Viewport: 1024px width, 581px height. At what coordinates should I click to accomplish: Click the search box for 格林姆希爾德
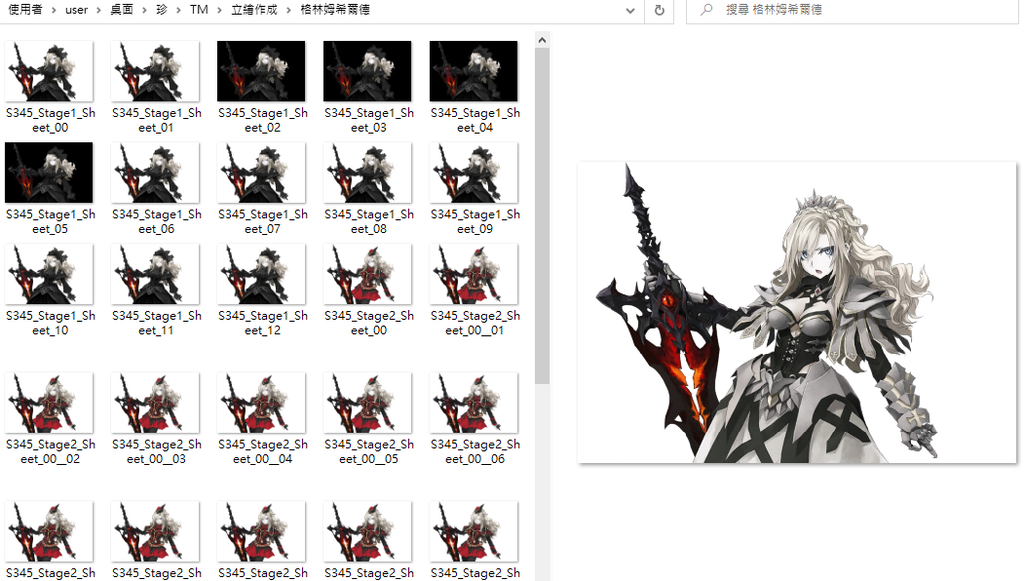(852, 10)
